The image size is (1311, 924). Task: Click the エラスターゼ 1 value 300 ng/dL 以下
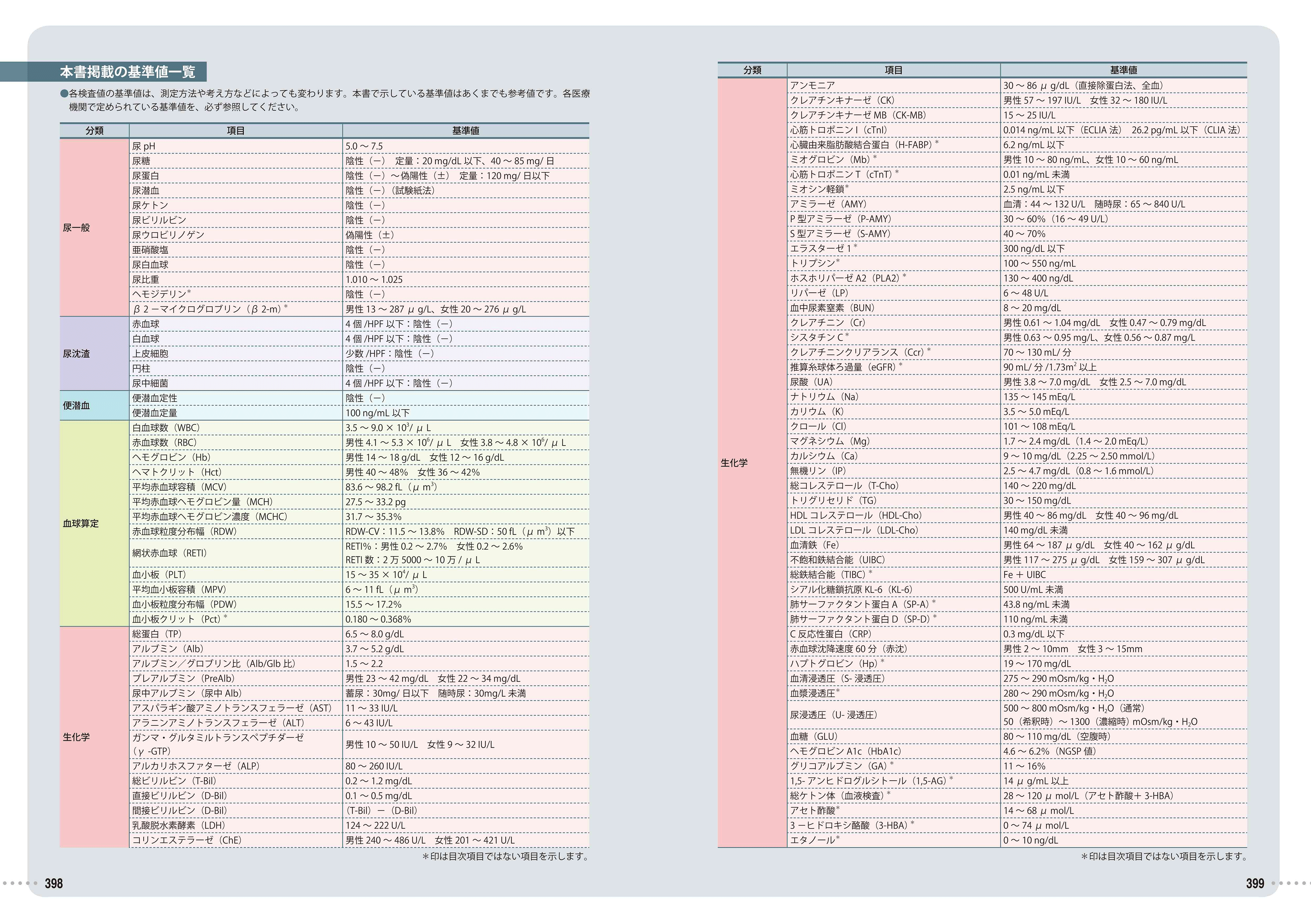tap(1034, 249)
